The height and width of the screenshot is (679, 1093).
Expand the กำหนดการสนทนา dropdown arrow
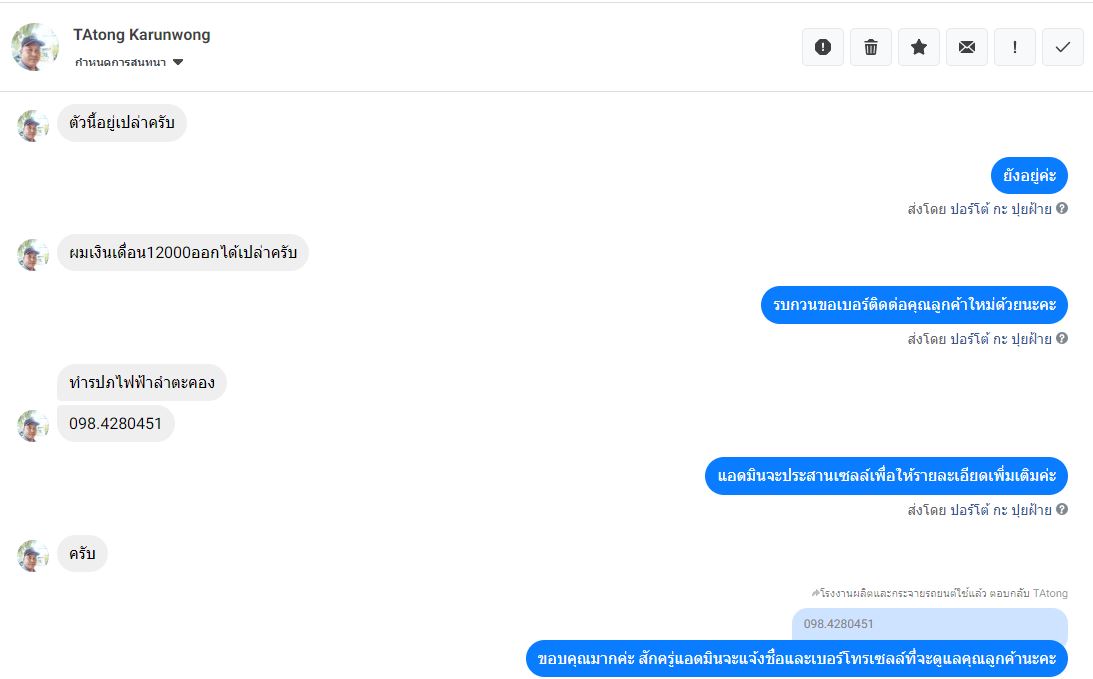[178, 62]
